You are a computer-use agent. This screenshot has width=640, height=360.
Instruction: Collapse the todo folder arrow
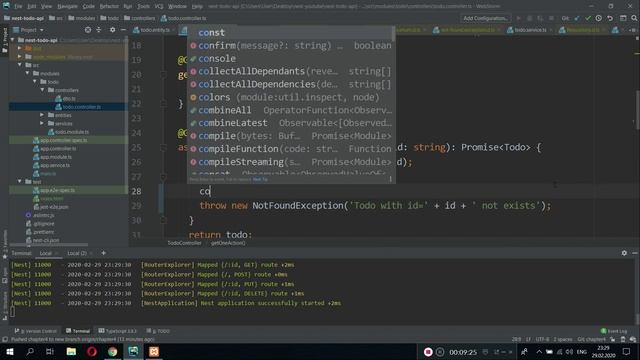(x=35, y=82)
